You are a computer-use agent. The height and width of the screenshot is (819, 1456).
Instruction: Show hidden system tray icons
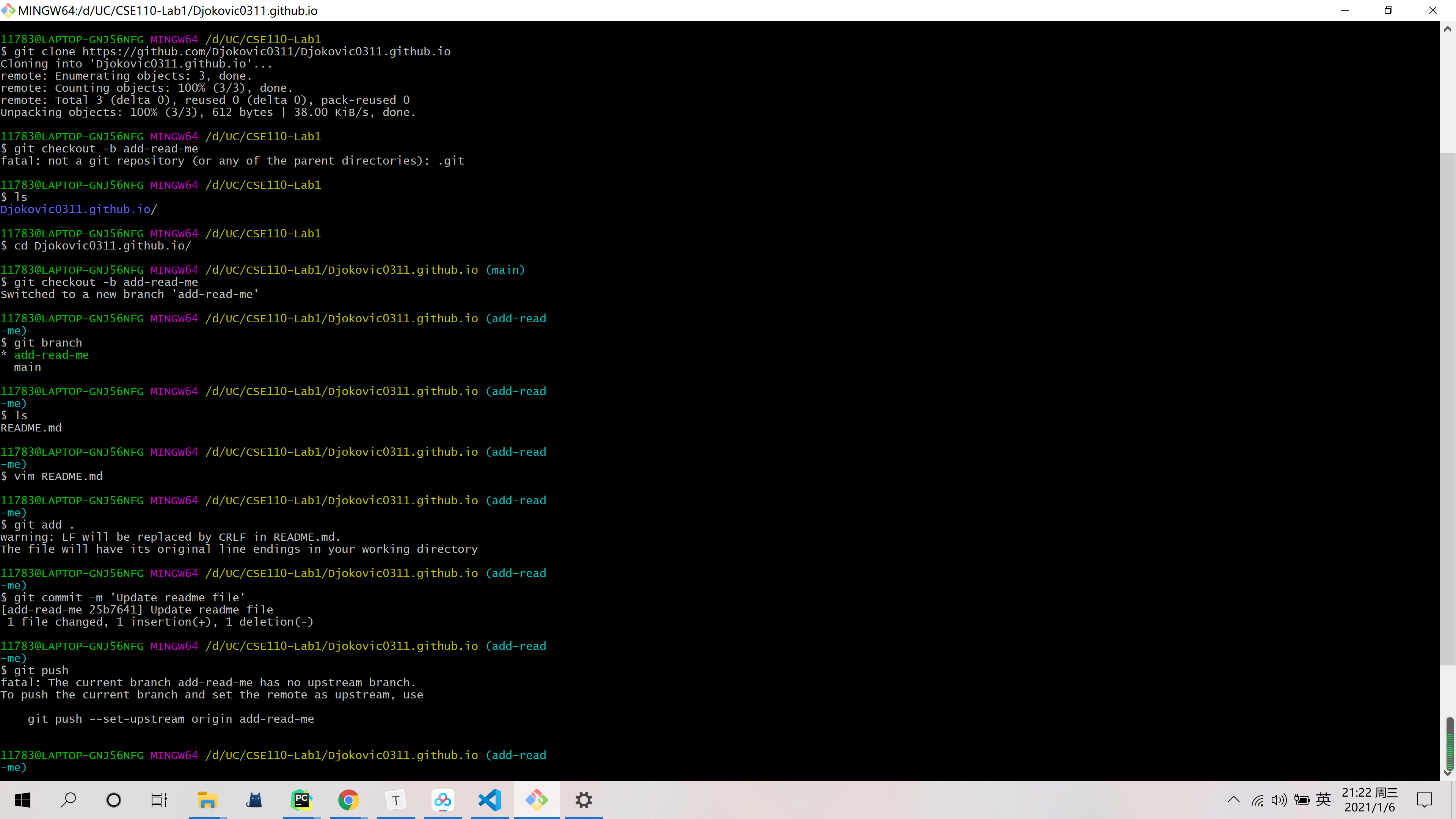tap(1234, 799)
